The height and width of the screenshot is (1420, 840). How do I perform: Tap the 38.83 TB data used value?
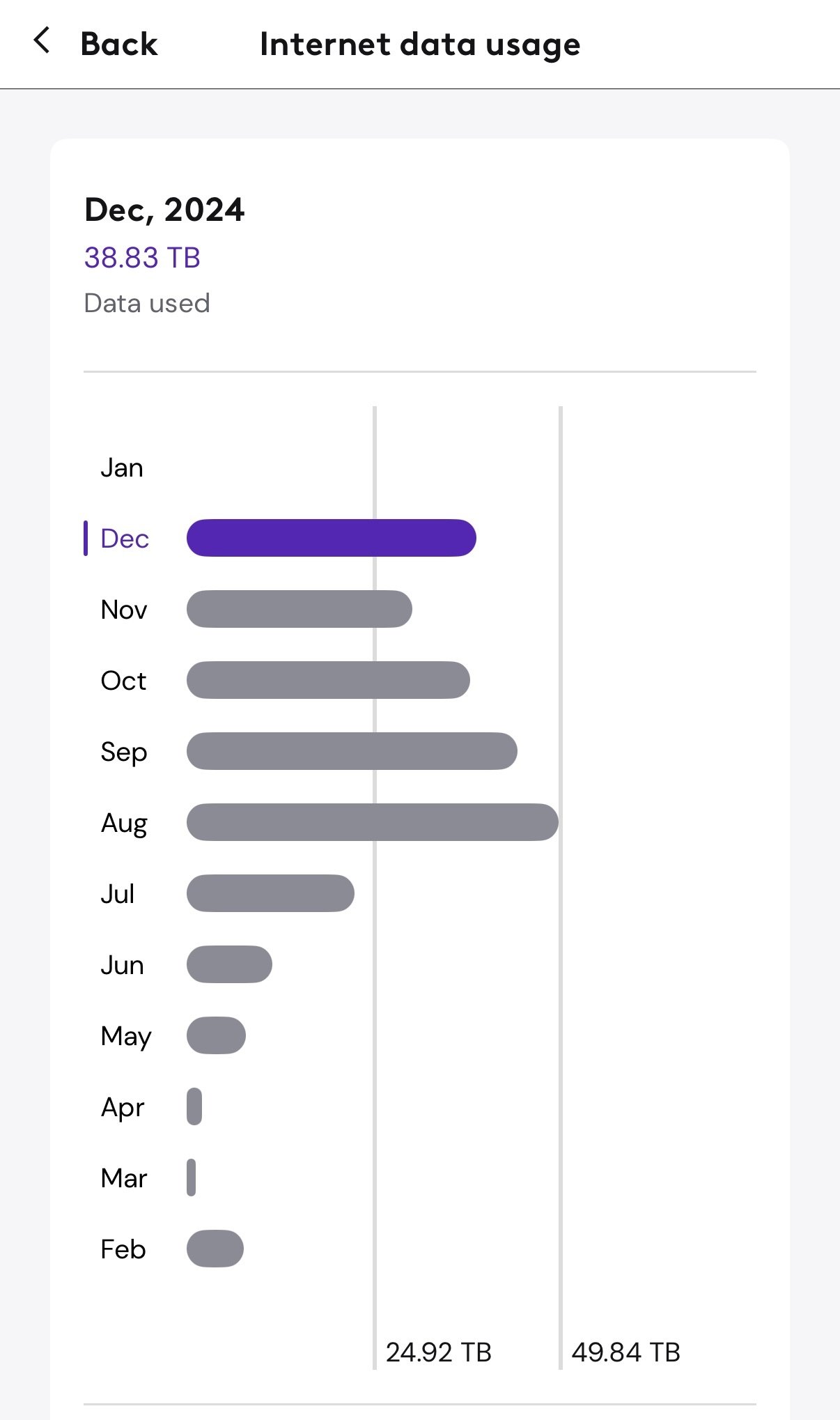[x=142, y=258]
